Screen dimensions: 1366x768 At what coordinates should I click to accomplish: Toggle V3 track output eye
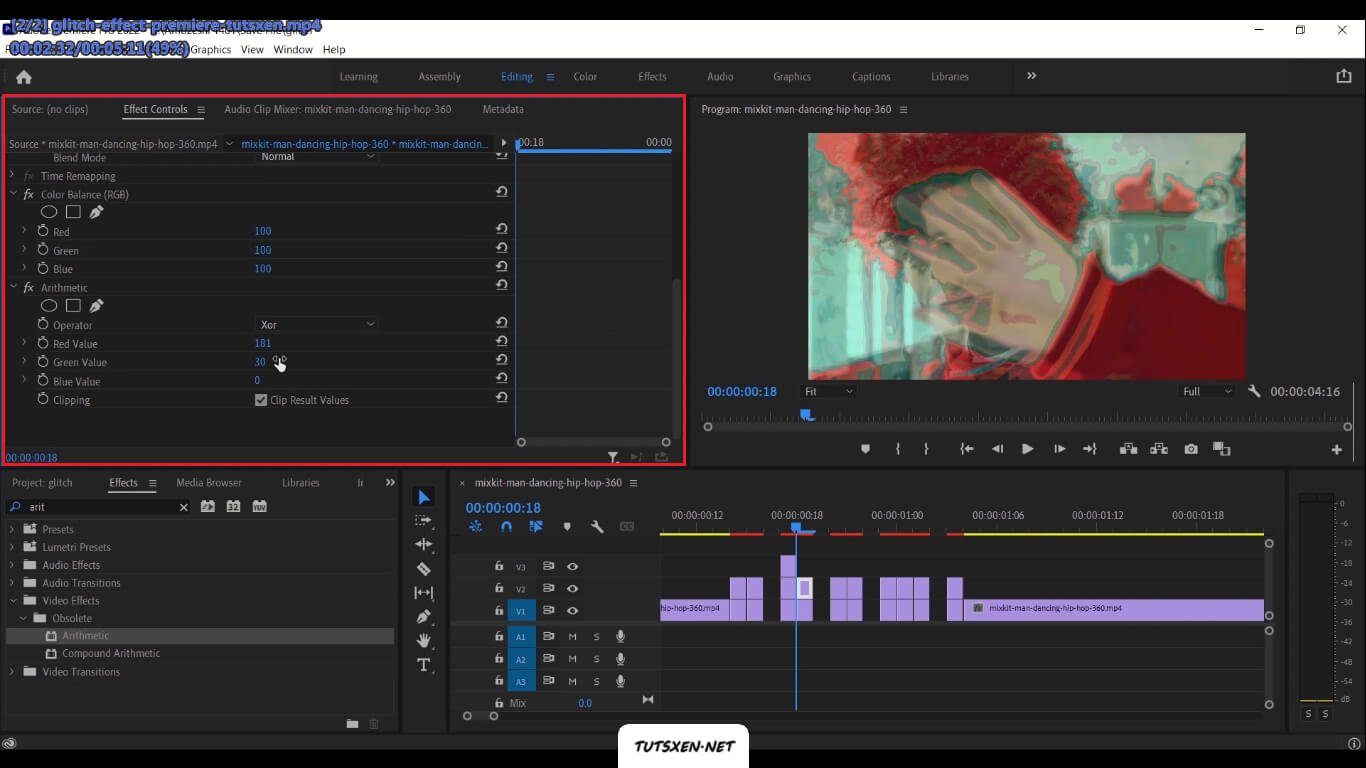coord(572,566)
